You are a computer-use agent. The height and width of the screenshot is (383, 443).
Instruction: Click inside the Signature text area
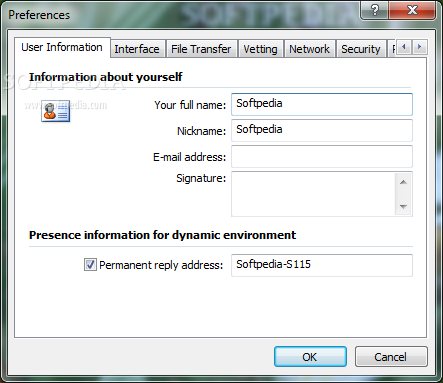tap(313, 194)
